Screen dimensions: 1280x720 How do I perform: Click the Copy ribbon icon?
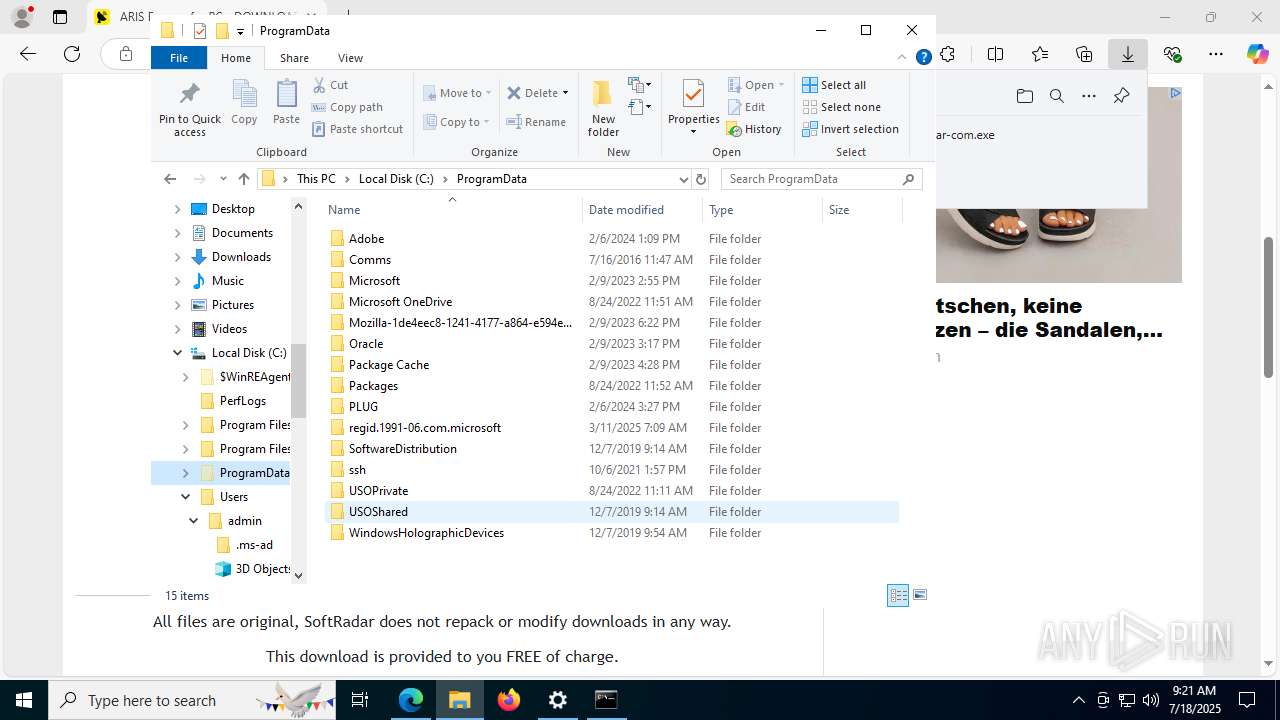coord(244,103)
